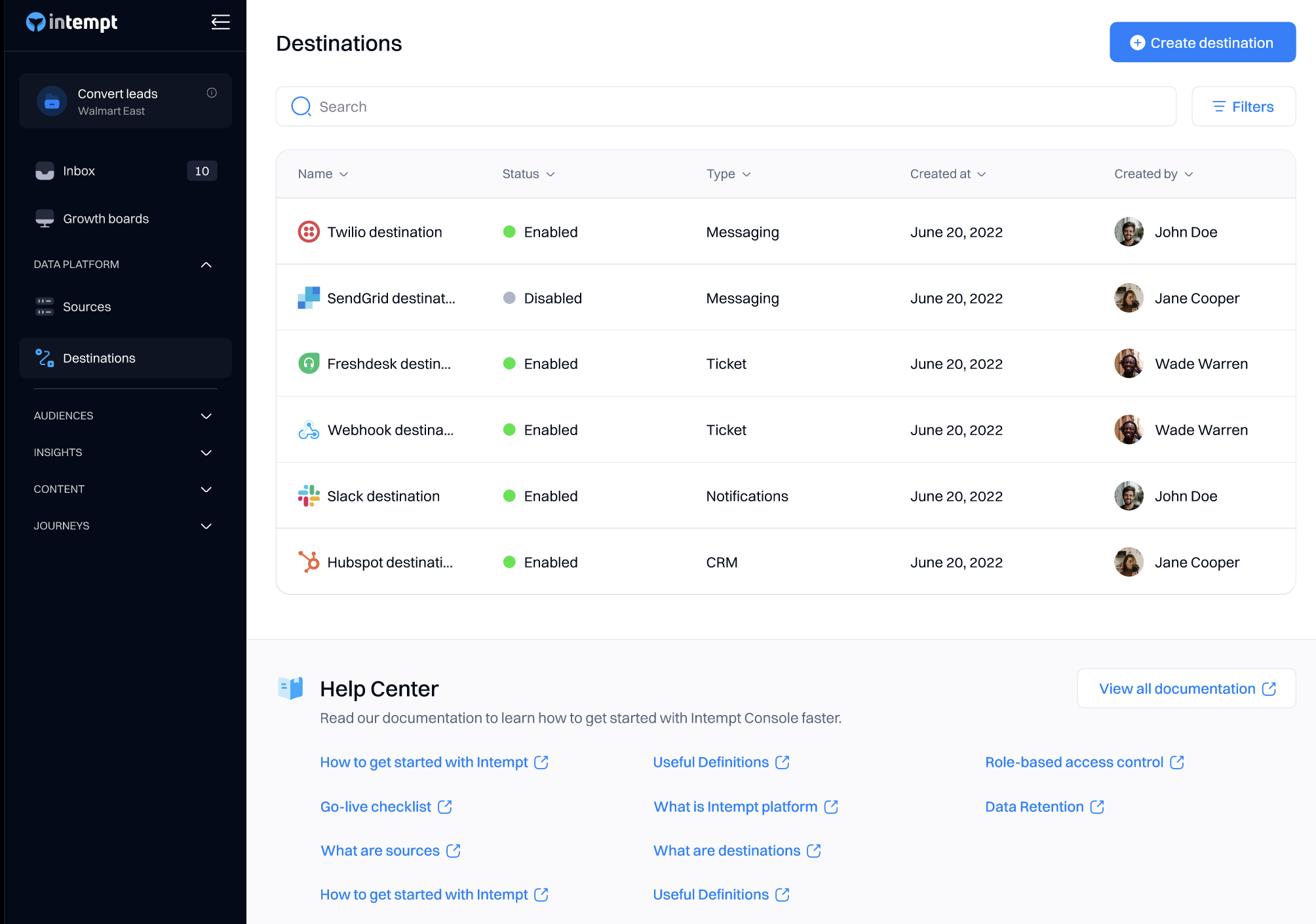The height and width of the screenshot is (924, 1316).
Task: Click the Hubspot logo icon
Action: tap(309, 562)
